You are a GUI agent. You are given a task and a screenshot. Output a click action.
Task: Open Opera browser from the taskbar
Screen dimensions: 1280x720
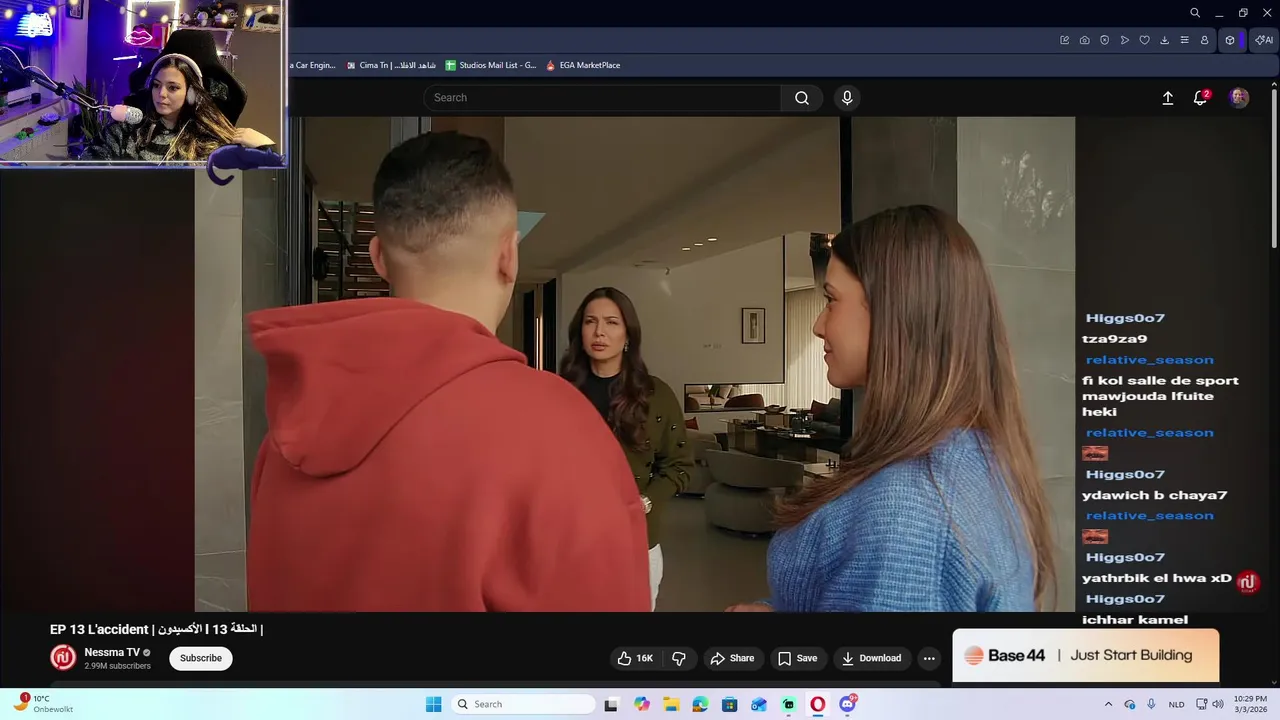(x=818, y=704)
